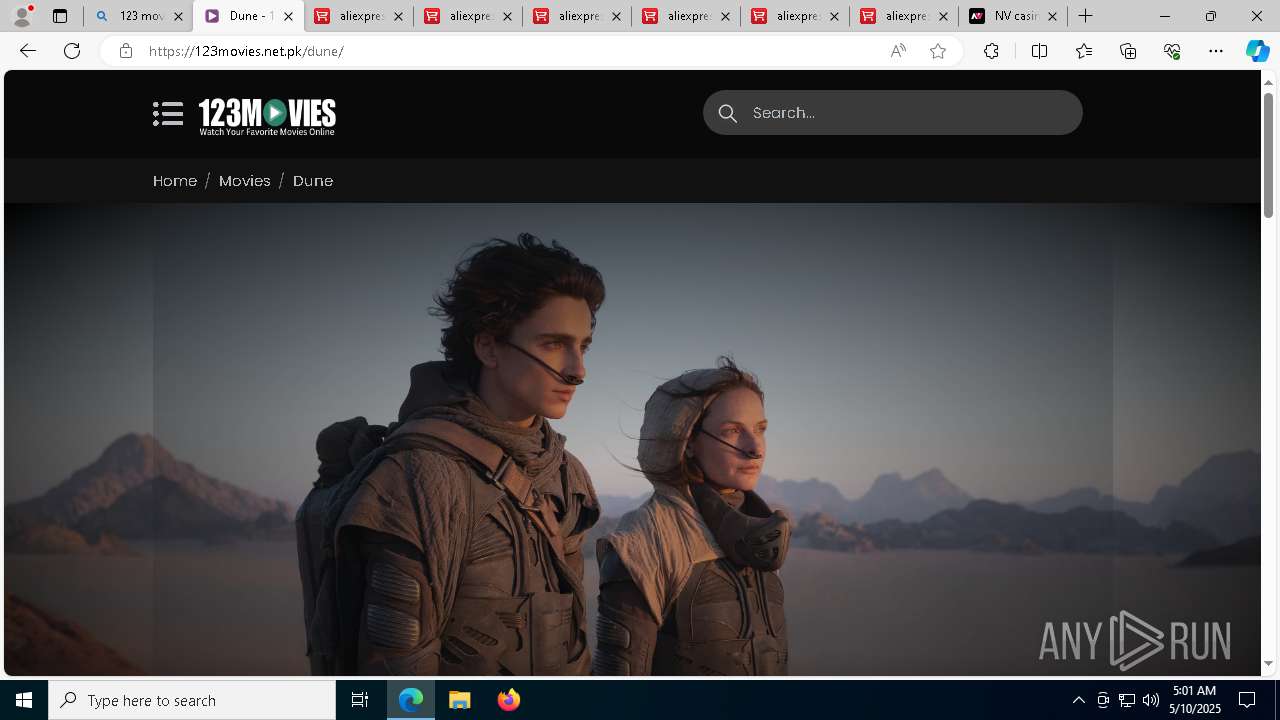Go back to the previous page

click(28, 51)
